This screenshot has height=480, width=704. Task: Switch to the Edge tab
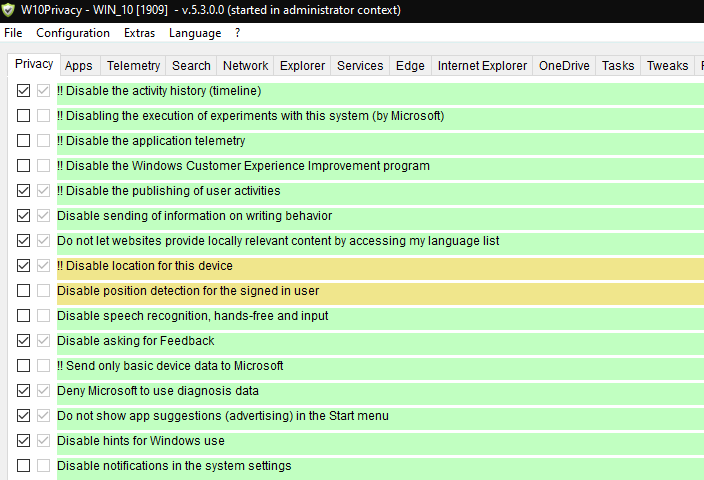[x=410, y=66]
